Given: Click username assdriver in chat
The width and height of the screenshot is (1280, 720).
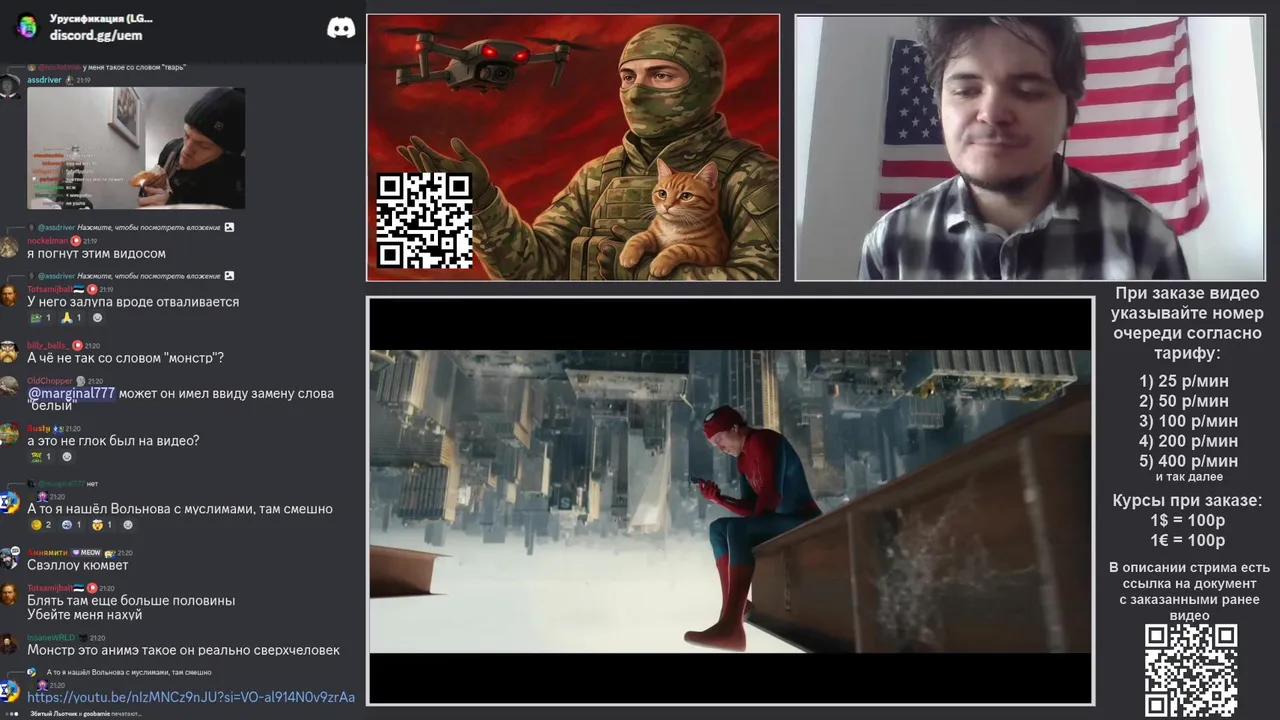Looking at the screenshot, I should click(44, 80).
